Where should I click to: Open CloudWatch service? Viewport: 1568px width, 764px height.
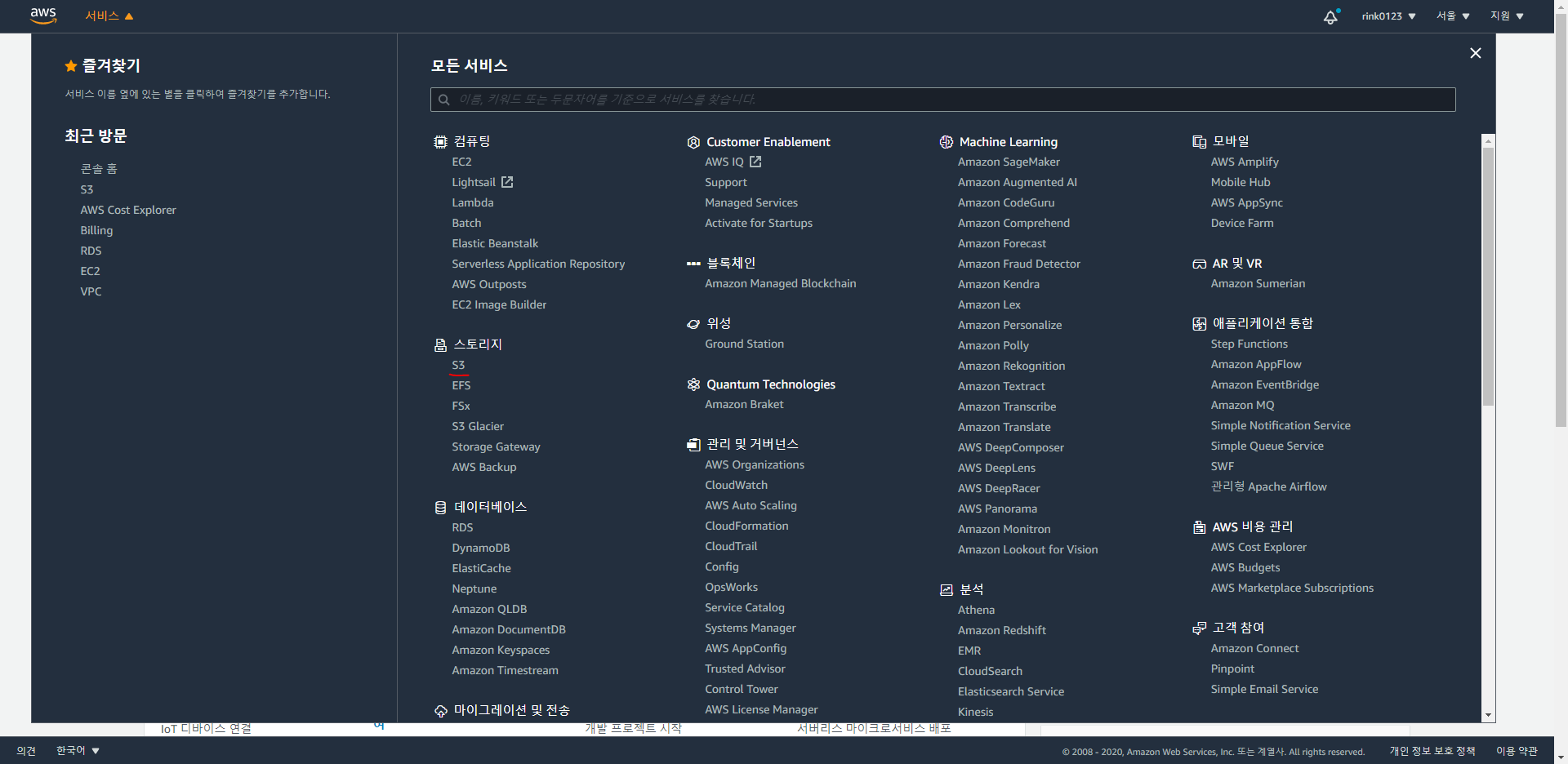click(x=737, y=485)
